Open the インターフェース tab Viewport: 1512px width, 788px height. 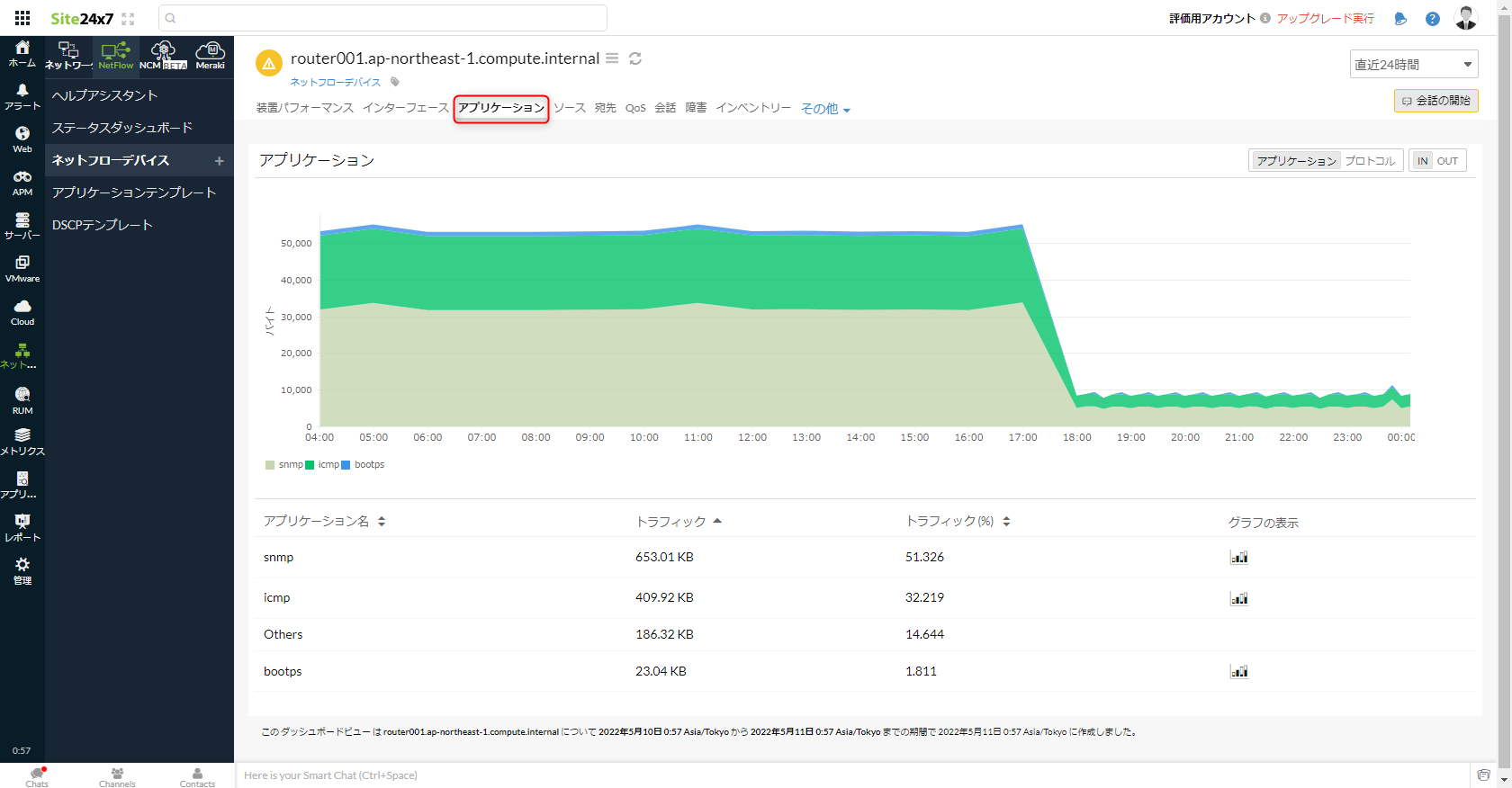[x=405, y=108]
